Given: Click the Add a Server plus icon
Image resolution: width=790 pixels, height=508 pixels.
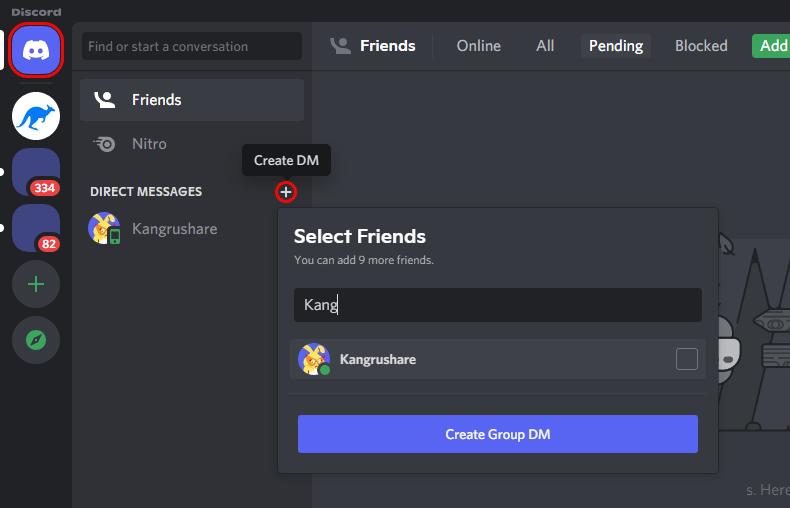Looking at the screenshot, I should click(36, 284).
